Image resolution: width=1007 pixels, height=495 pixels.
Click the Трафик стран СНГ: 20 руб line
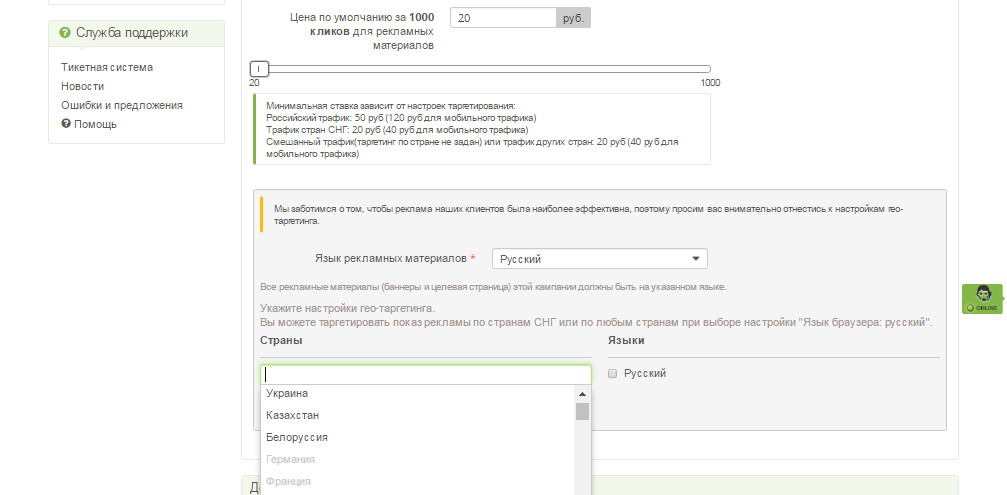[397, 130]
